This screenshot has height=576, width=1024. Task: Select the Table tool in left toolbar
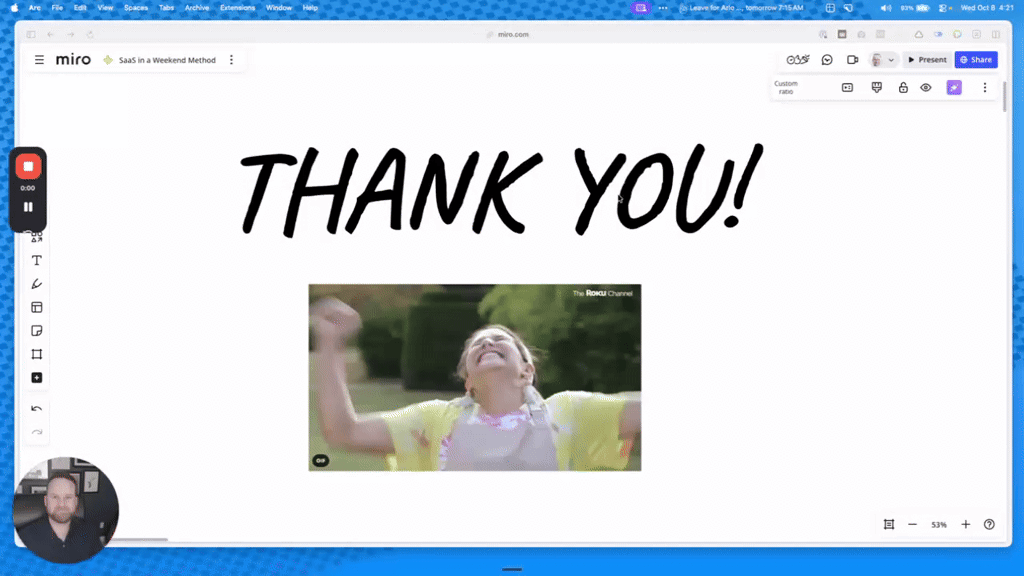[37, 308]
